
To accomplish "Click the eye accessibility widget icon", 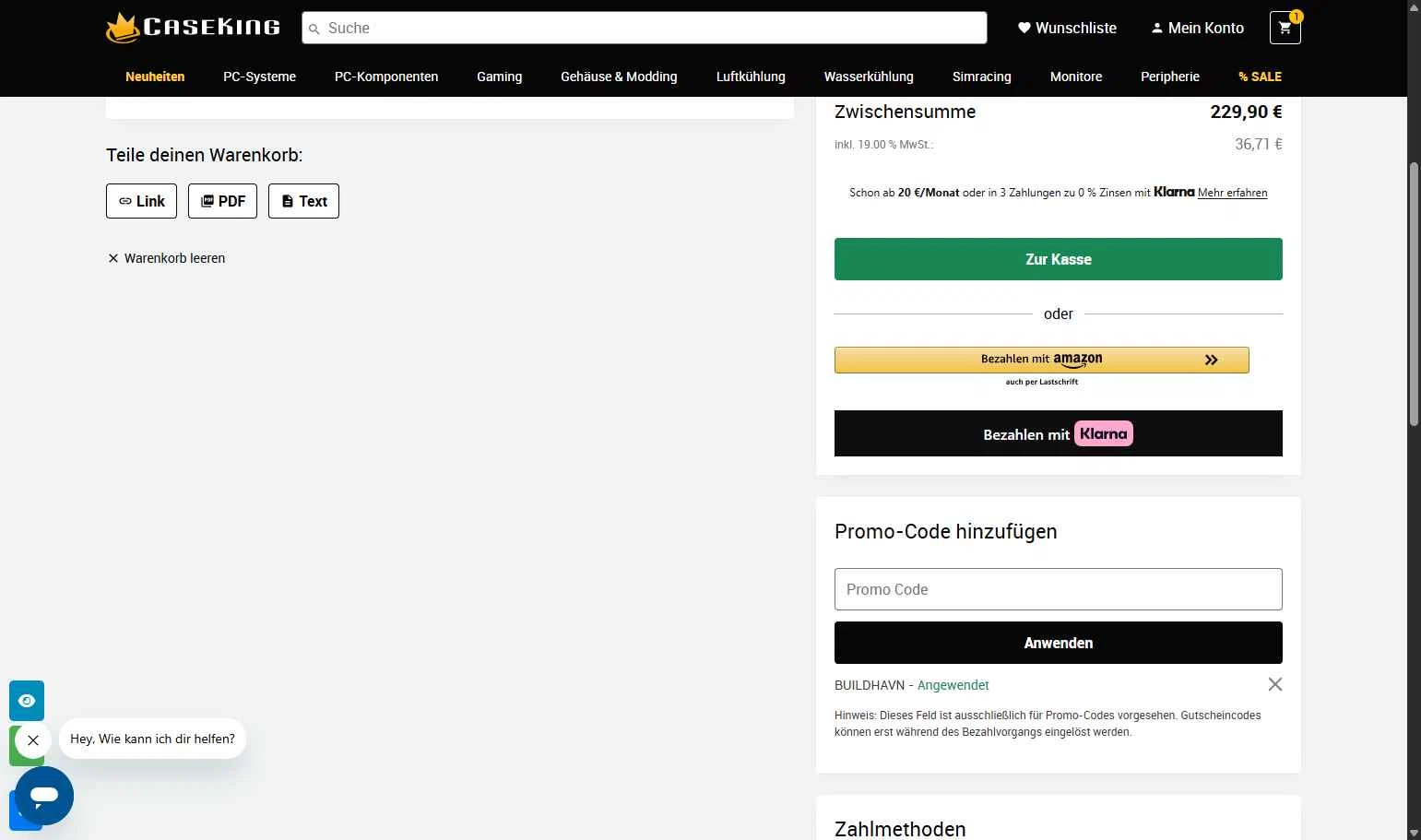I will [x=27, y=701].
